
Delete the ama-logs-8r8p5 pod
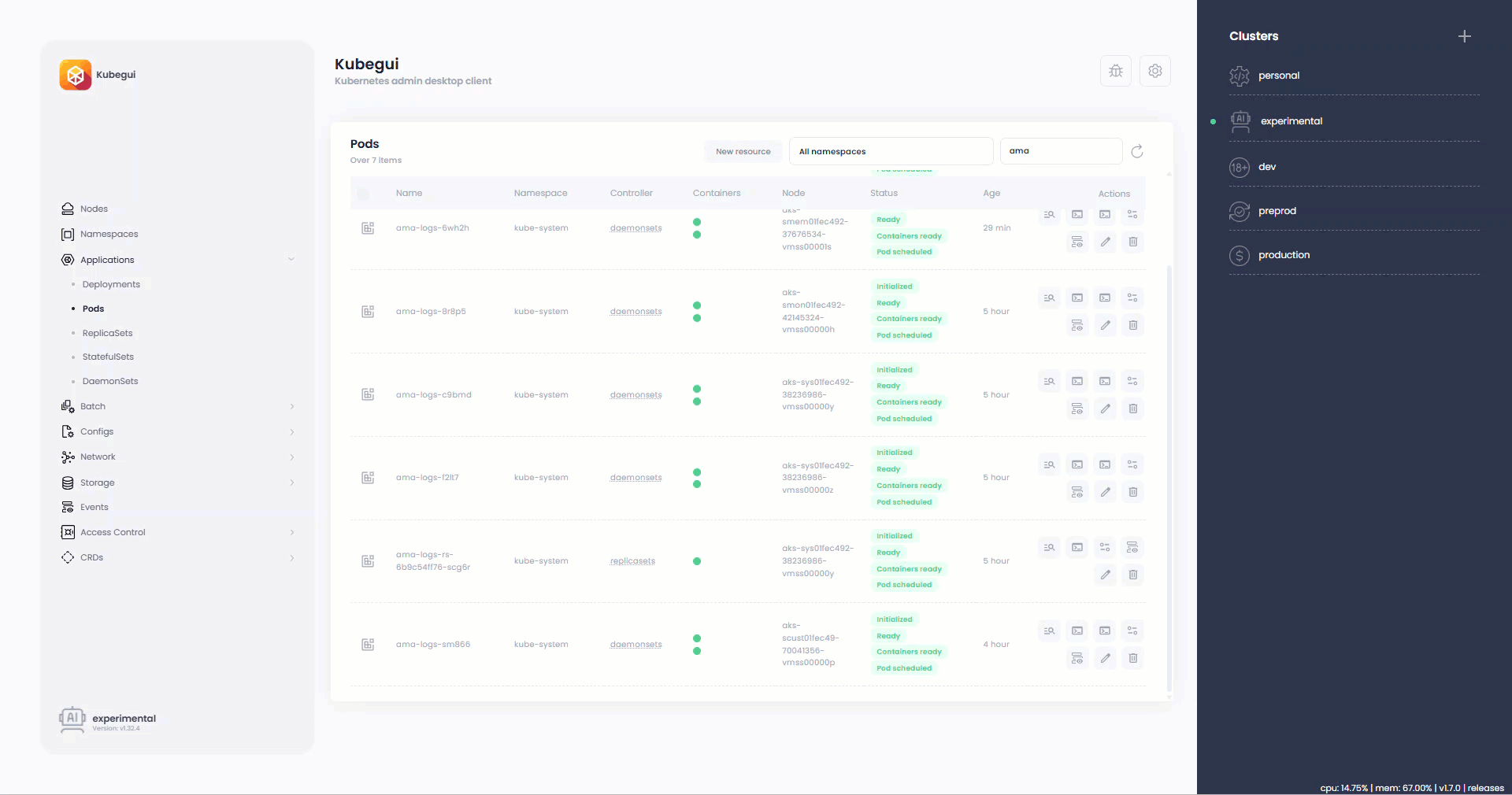1132,325
